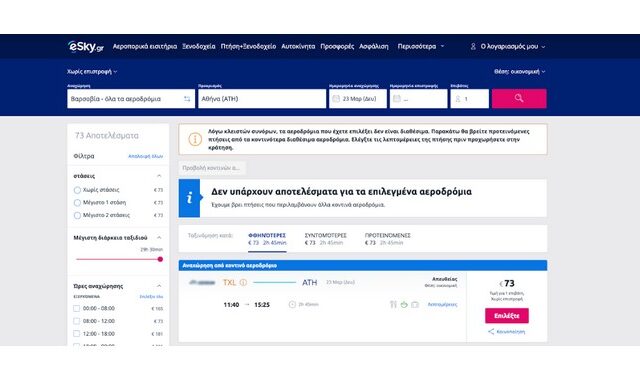640x380 pixels.
Task: Sort by ΣΥΝΤΟΜΟΤΕΡΕΣ tab
Action: [x=325, y=239]
